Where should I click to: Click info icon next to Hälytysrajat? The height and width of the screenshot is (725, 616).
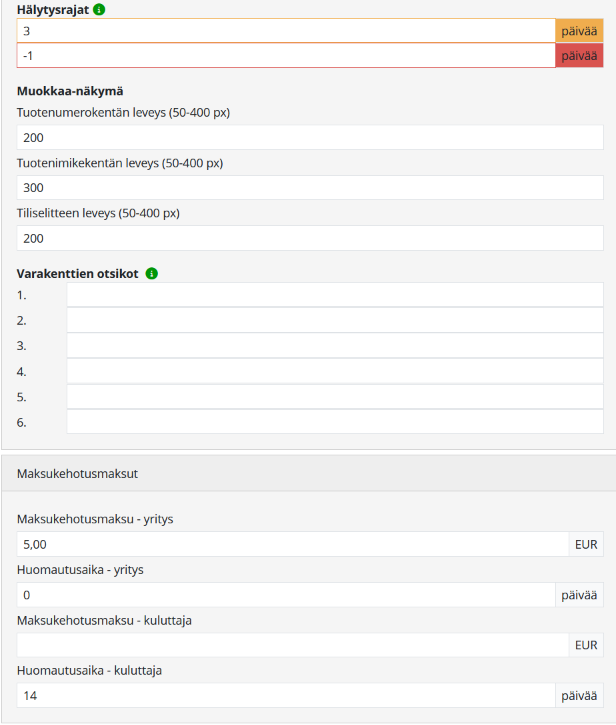[x=100, y=9]
